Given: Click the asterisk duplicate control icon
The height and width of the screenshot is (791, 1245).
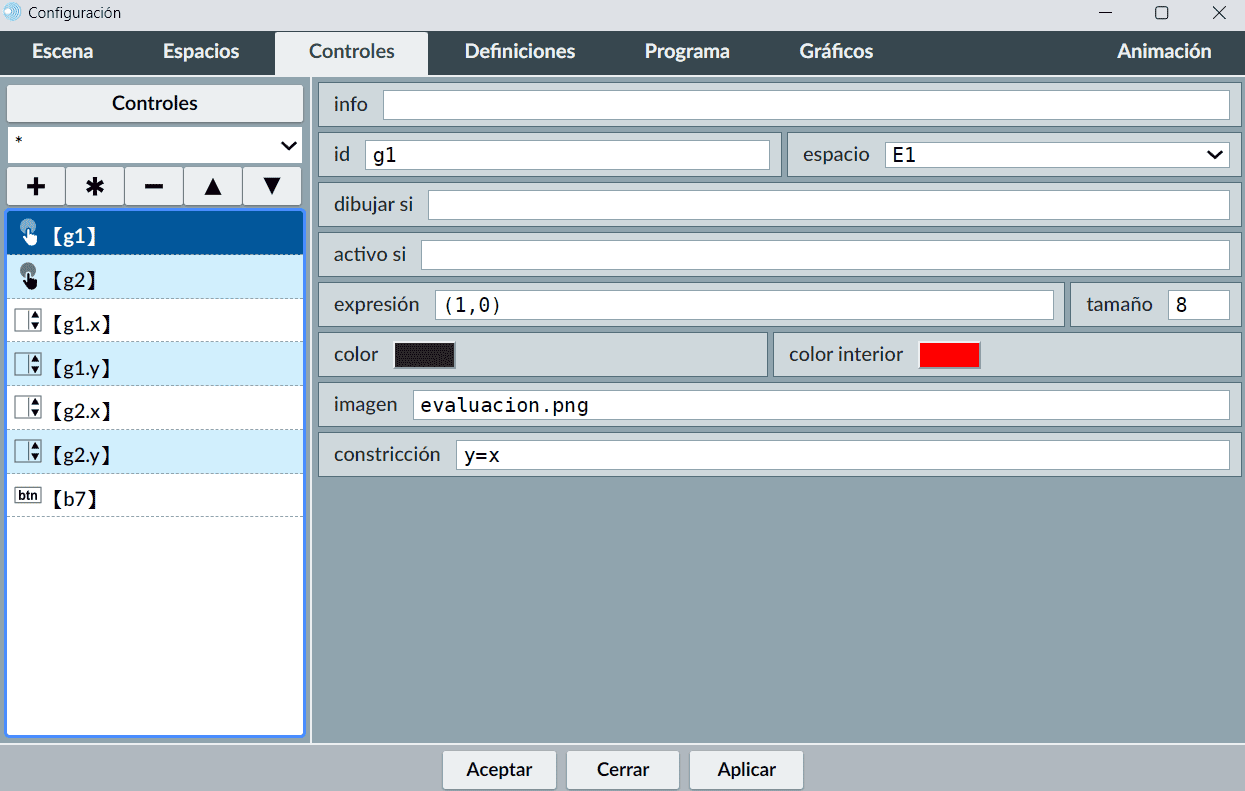Looking at the screenshot, I should click(x=95, y=187).
